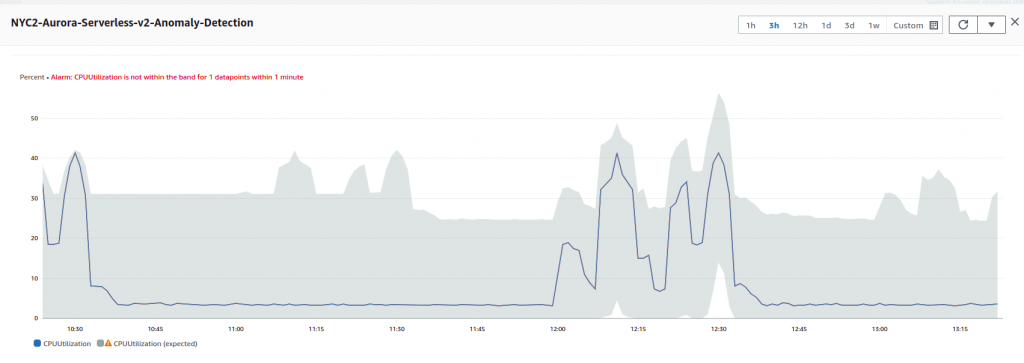Close the expanded graph view
1024x363 pixels.
pos(1014,22)
